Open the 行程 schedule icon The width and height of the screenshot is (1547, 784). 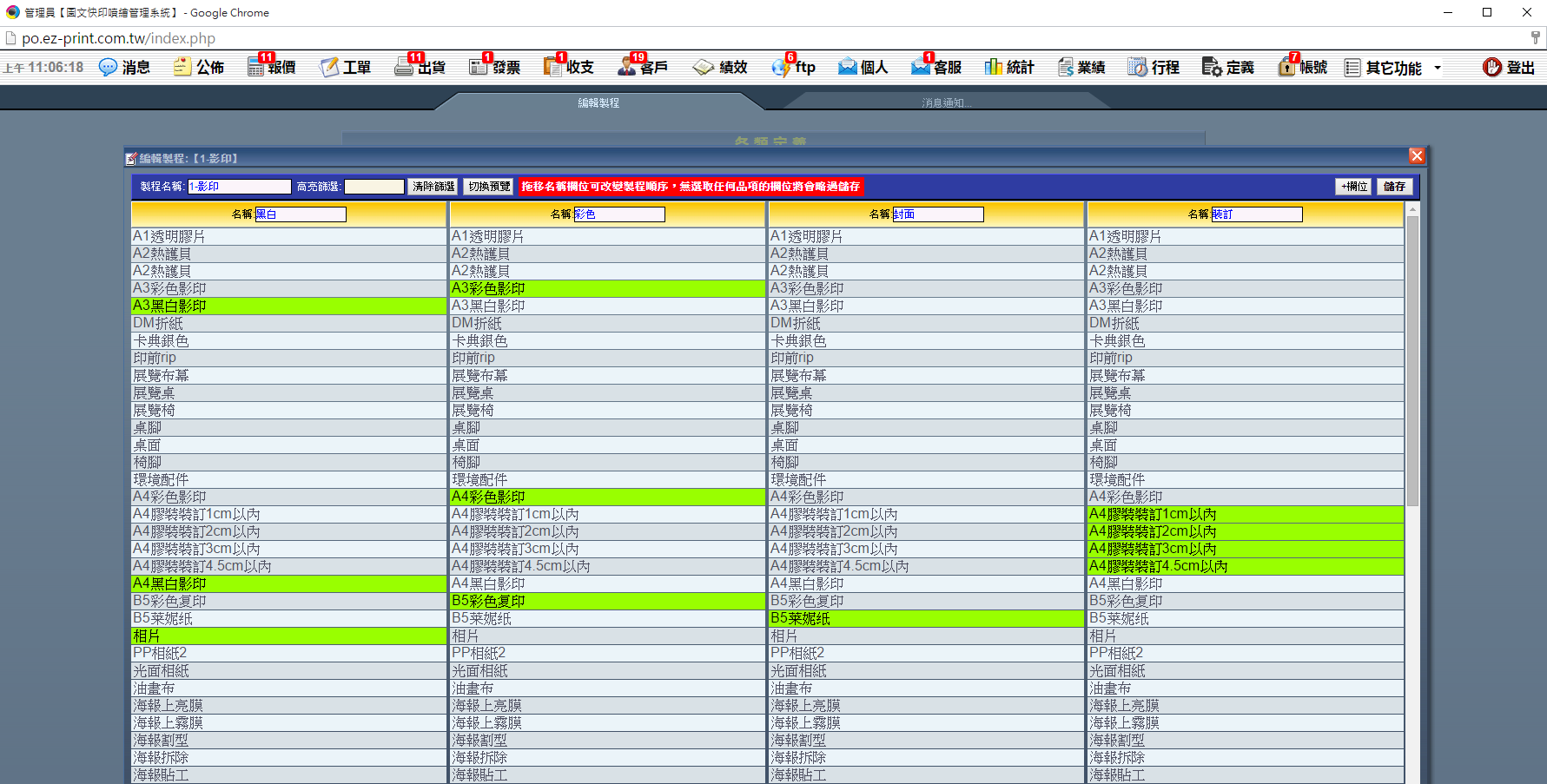[x=1137, y=67]
